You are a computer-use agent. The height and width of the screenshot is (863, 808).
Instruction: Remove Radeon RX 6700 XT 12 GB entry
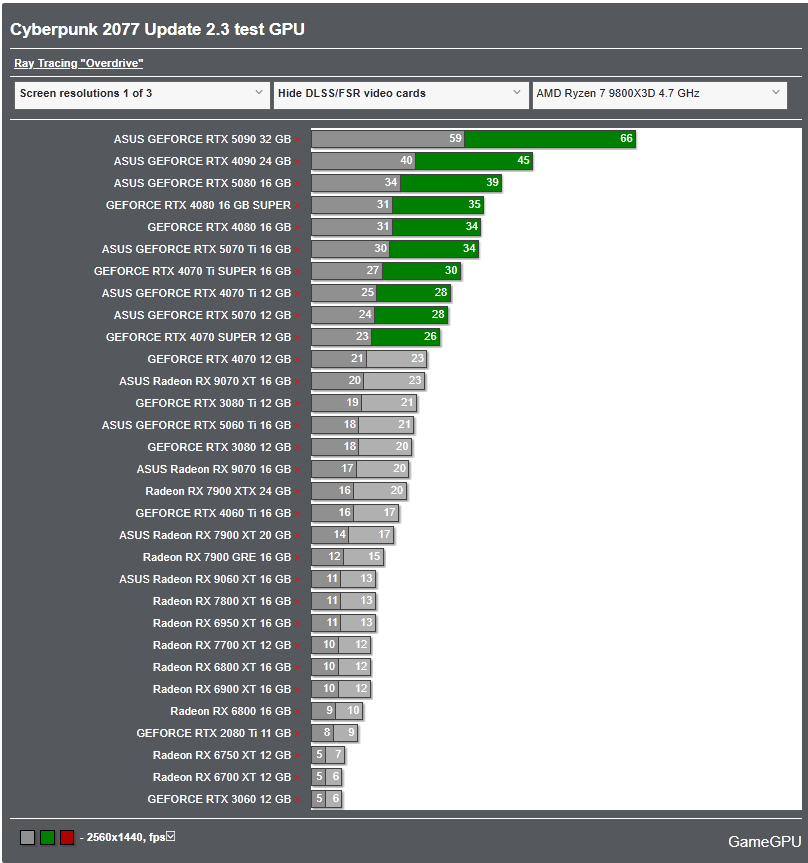(x=298, y=778)
